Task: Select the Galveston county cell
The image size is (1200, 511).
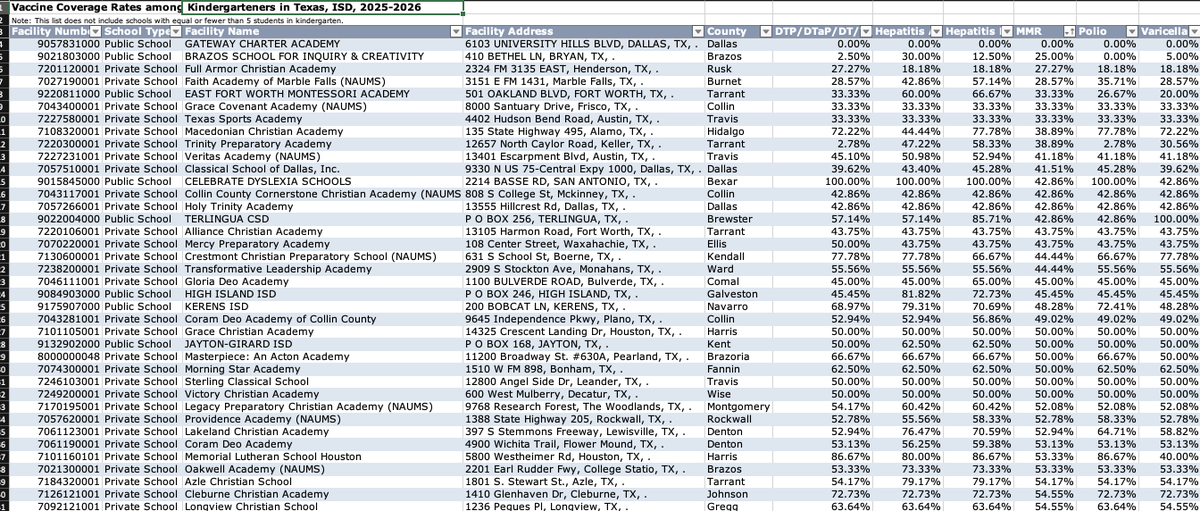Action: click(738, 294)
